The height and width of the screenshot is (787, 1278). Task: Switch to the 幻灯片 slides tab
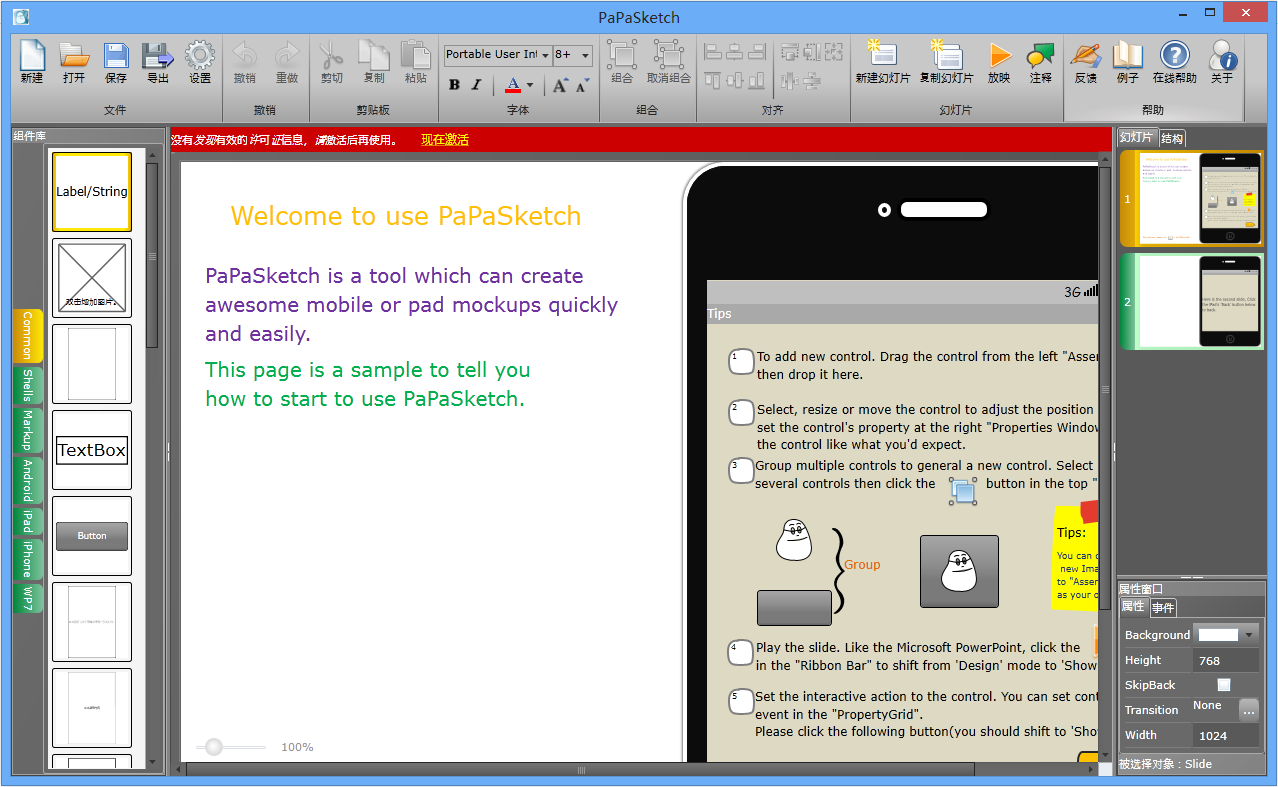click(1137, 138)
